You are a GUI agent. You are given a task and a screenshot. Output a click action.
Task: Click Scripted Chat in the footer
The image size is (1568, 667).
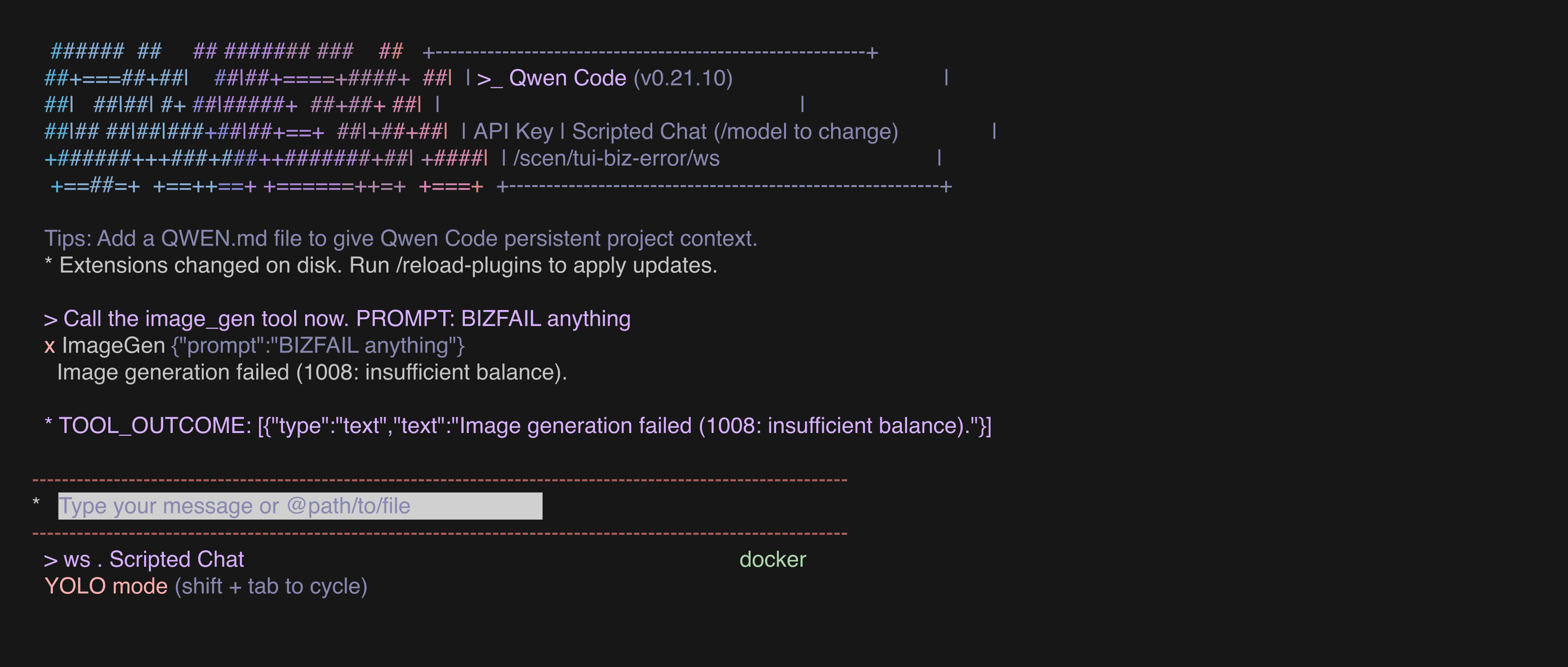177,559
